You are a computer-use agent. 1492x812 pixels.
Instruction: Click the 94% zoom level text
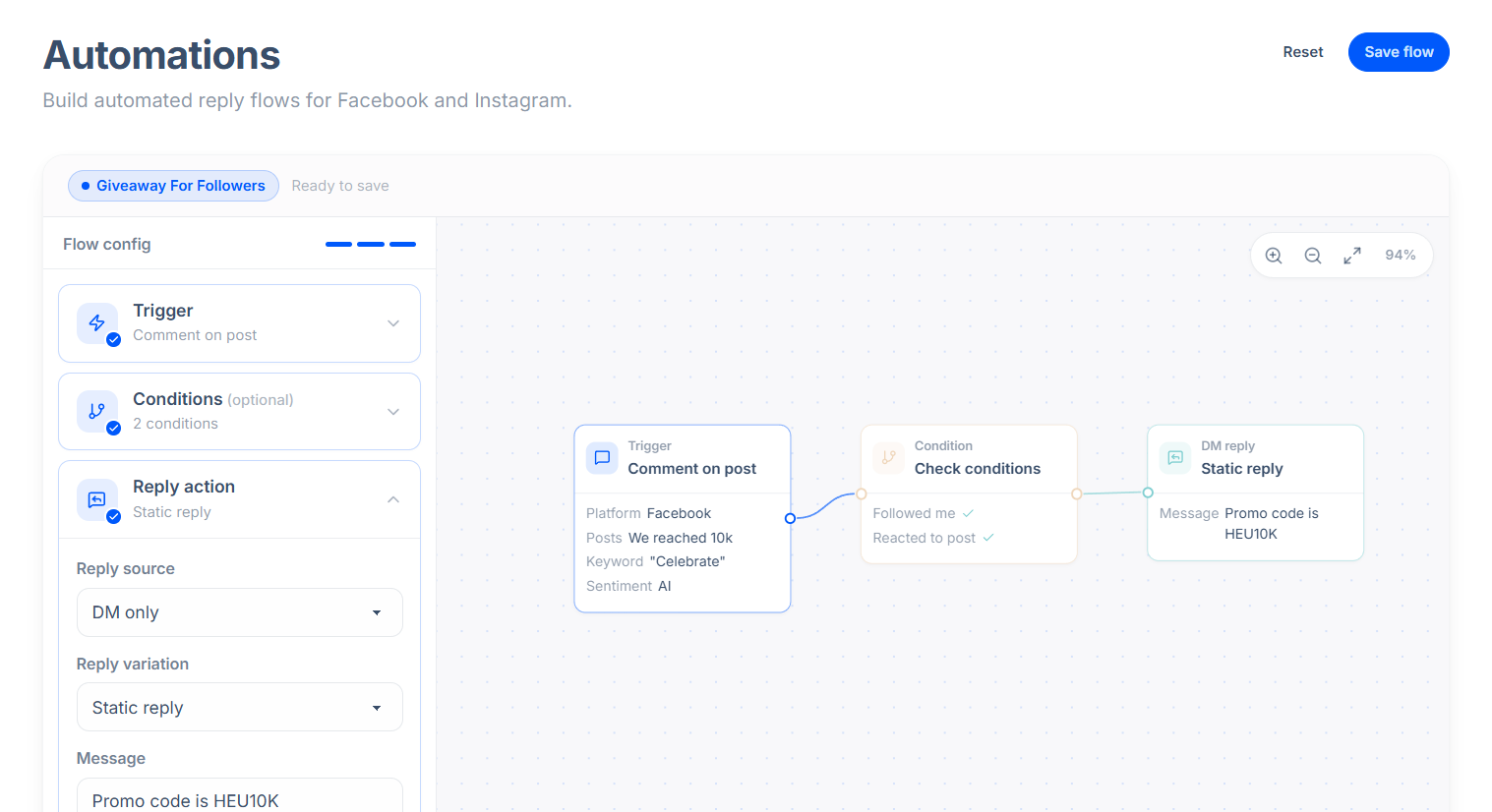point(1401,255)
